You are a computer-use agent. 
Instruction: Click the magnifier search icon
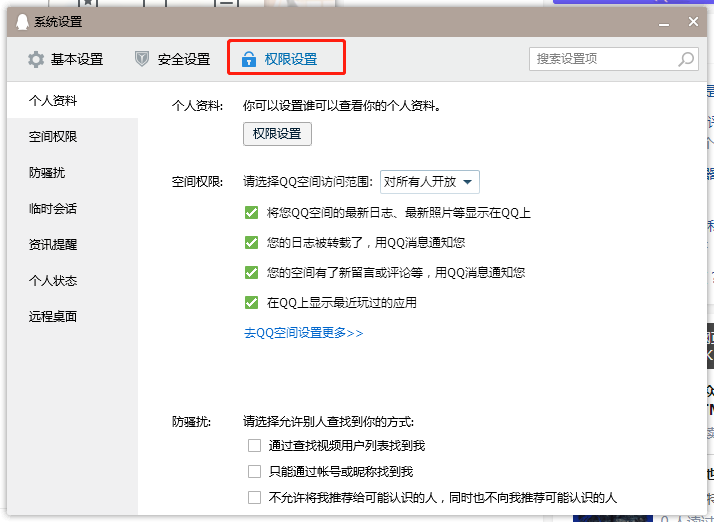coord(686,59)
